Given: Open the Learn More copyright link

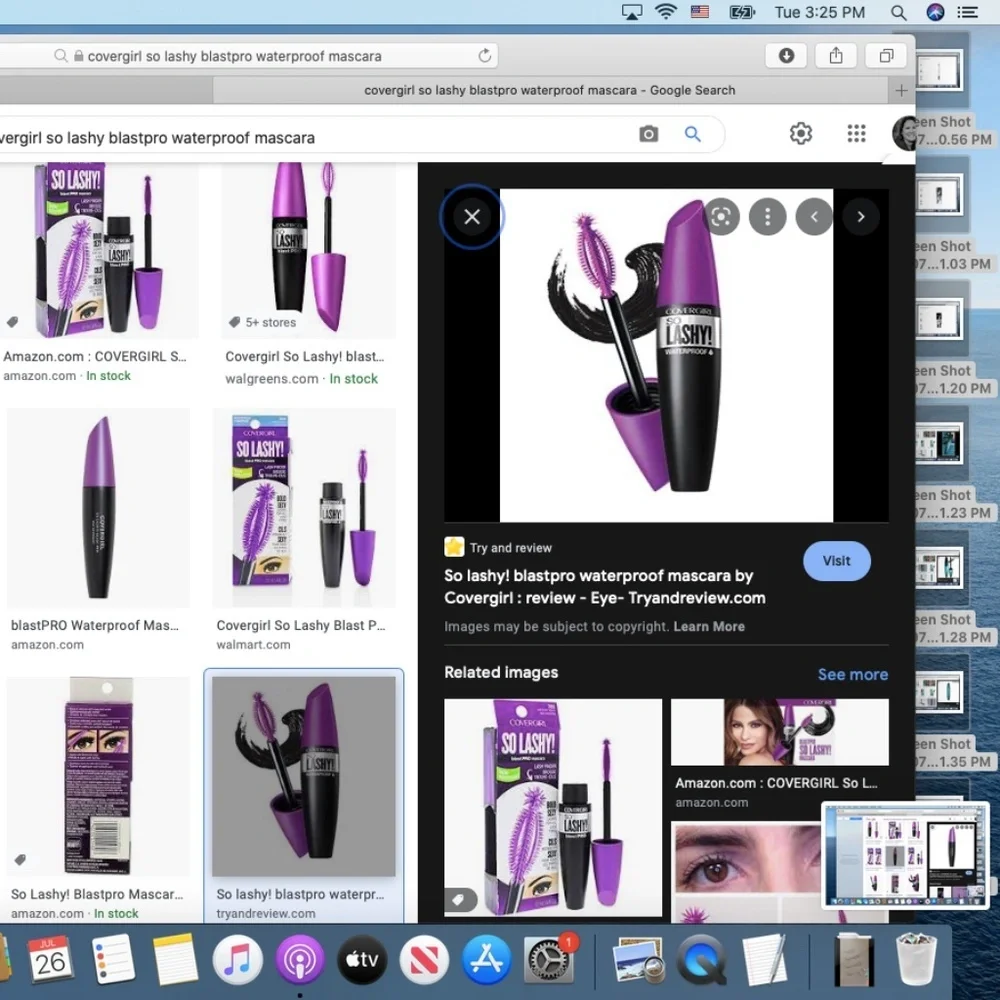Looking at the screenshot, I should tap(709, 626).
